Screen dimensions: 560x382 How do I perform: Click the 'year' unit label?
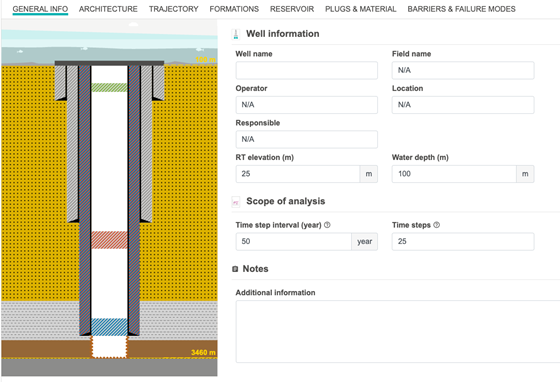[364, 241]
